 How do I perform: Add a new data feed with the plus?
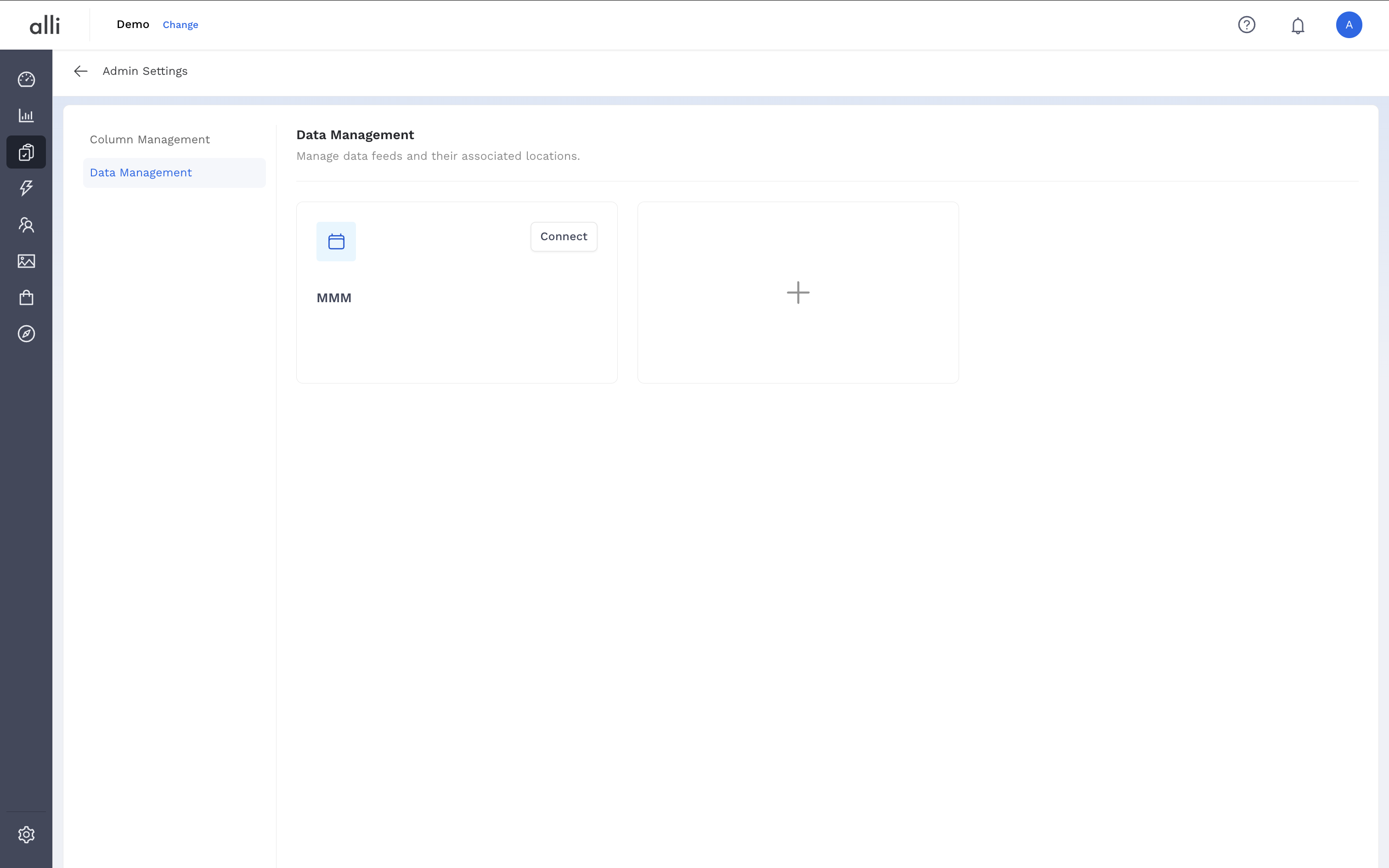coord(797,292)
